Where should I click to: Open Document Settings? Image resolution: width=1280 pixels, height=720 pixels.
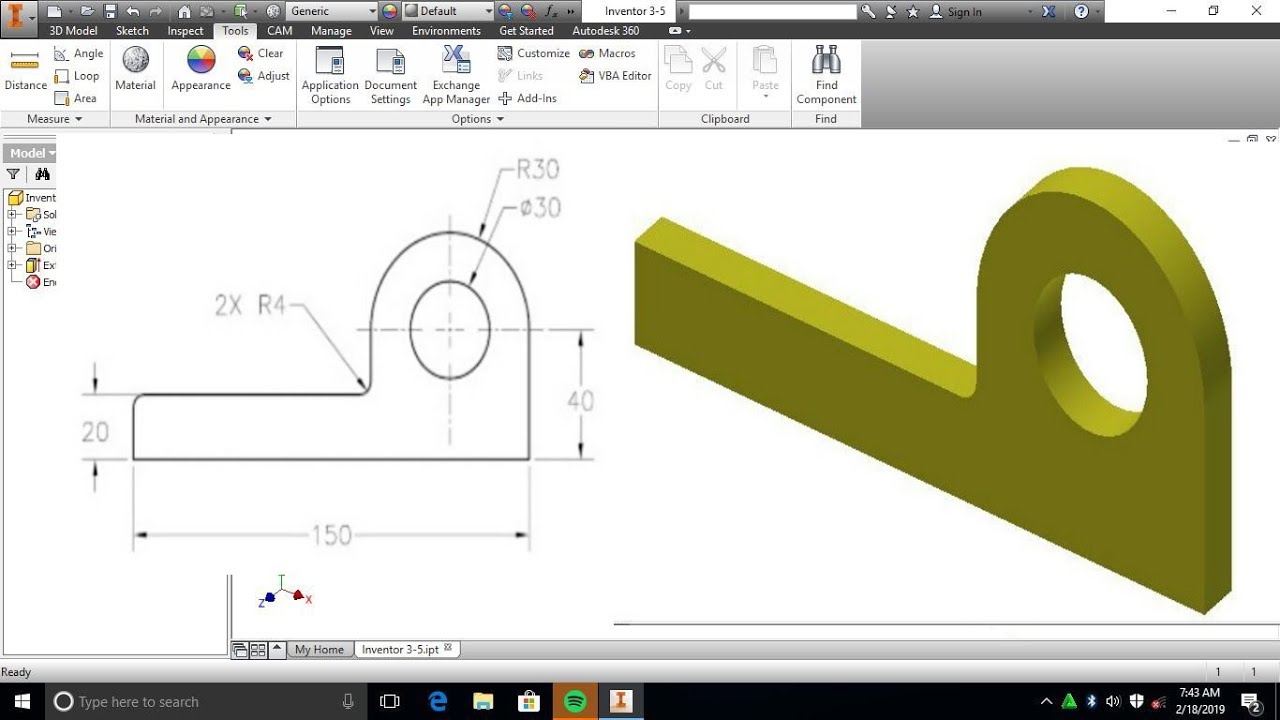click(x=391, y=76)
